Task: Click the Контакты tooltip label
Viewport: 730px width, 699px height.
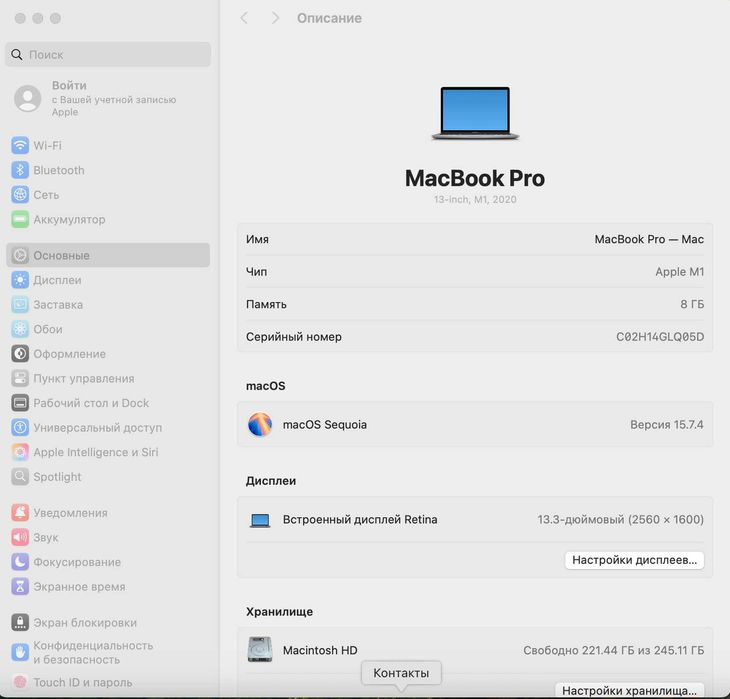Action: pos(401,673)
